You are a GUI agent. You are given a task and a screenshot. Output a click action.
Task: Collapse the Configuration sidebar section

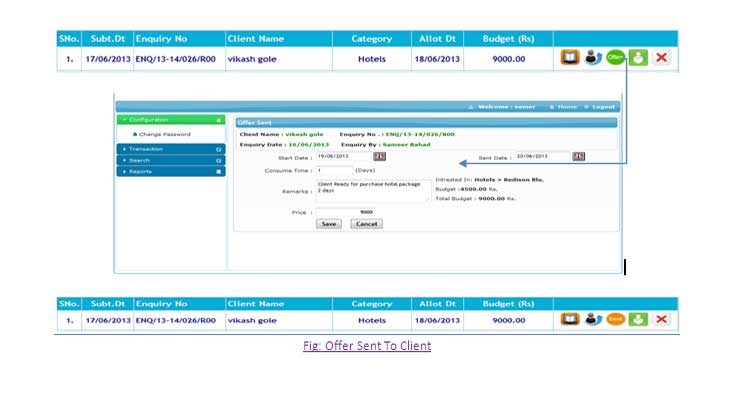[x=171, y=120]
